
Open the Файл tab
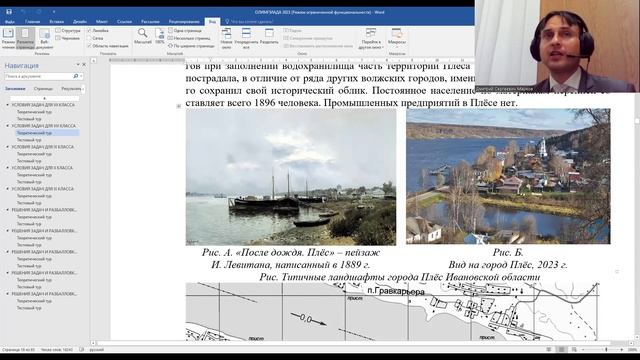[x=9, y=22]
